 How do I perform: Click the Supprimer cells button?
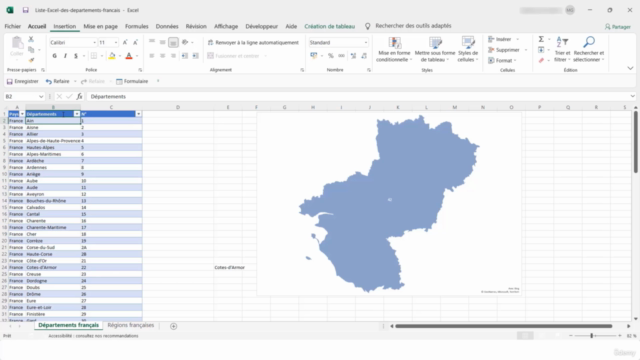504,50
